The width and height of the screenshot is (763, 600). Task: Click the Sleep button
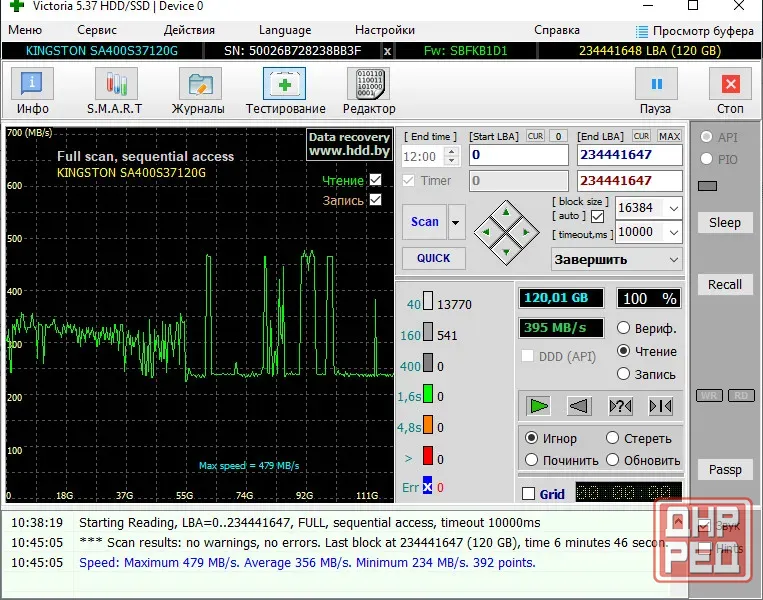coord(724,222)
